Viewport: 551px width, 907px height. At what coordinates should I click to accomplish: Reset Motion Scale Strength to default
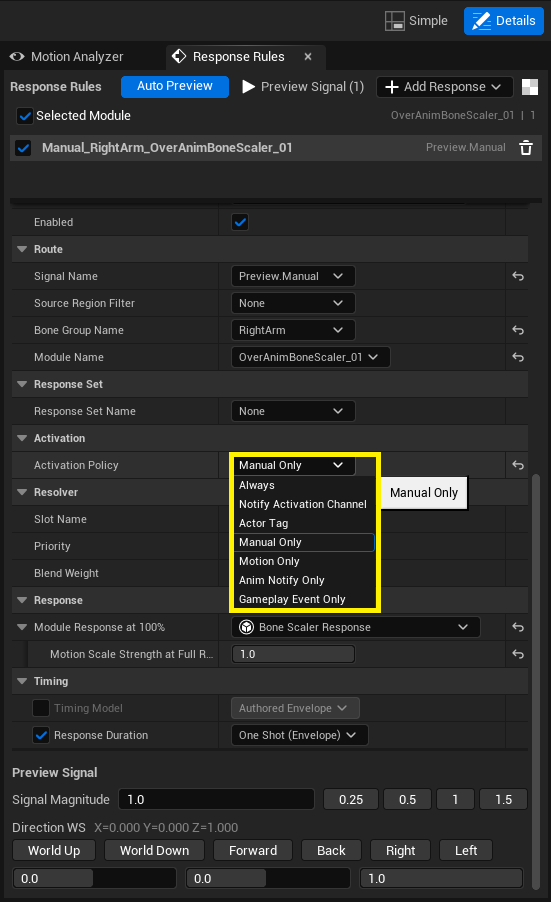point(518,654)
